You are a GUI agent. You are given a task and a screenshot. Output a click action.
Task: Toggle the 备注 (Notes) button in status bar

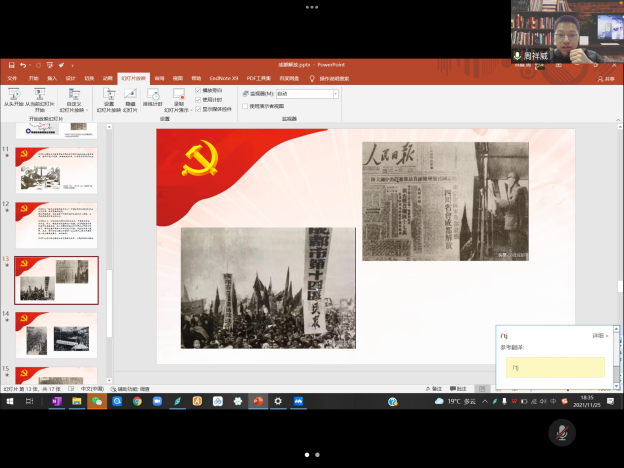(434, 389)
